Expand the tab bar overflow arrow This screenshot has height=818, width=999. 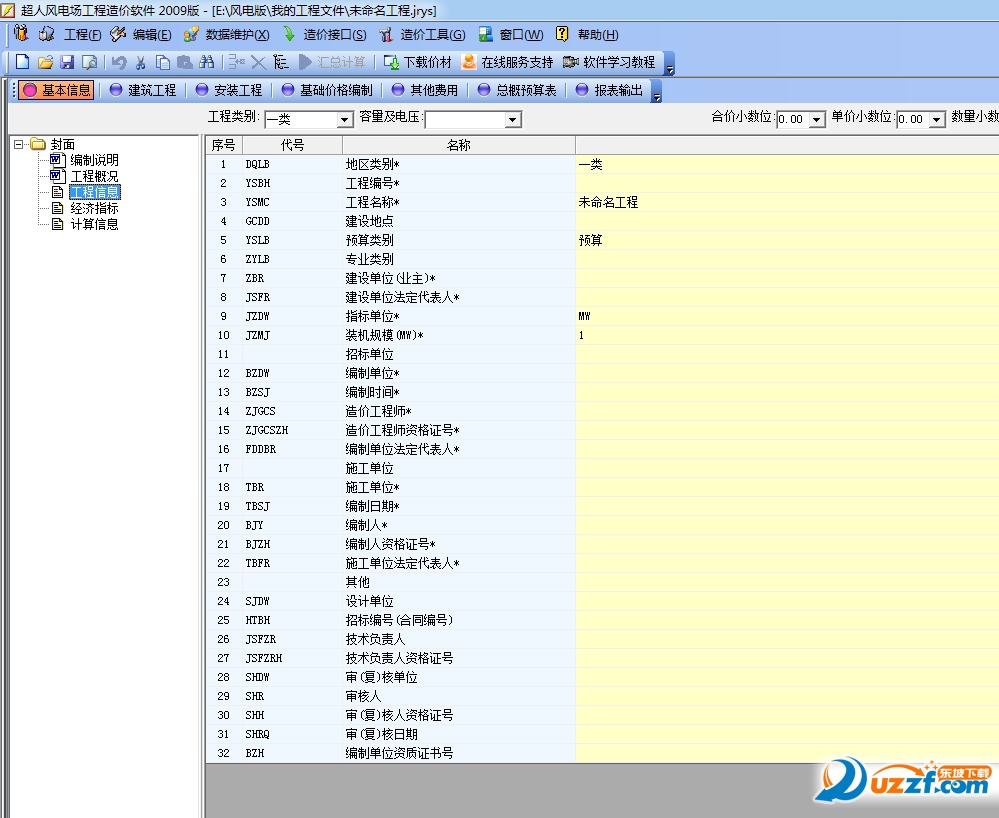pyautogui.click(x=656, y=91)
